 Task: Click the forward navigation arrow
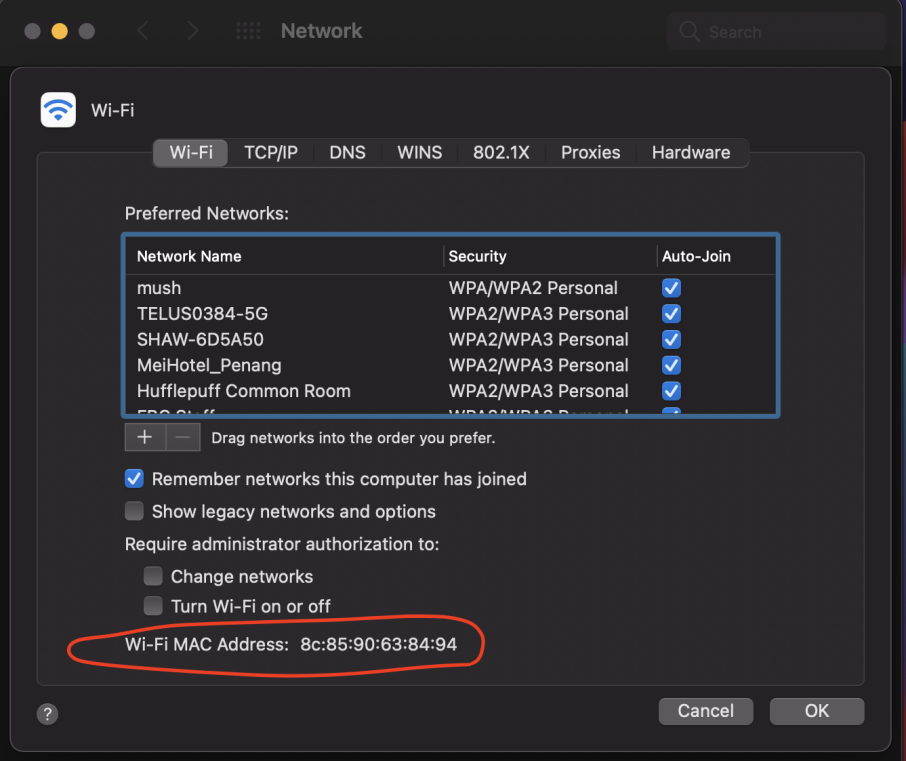pos(192,30)
